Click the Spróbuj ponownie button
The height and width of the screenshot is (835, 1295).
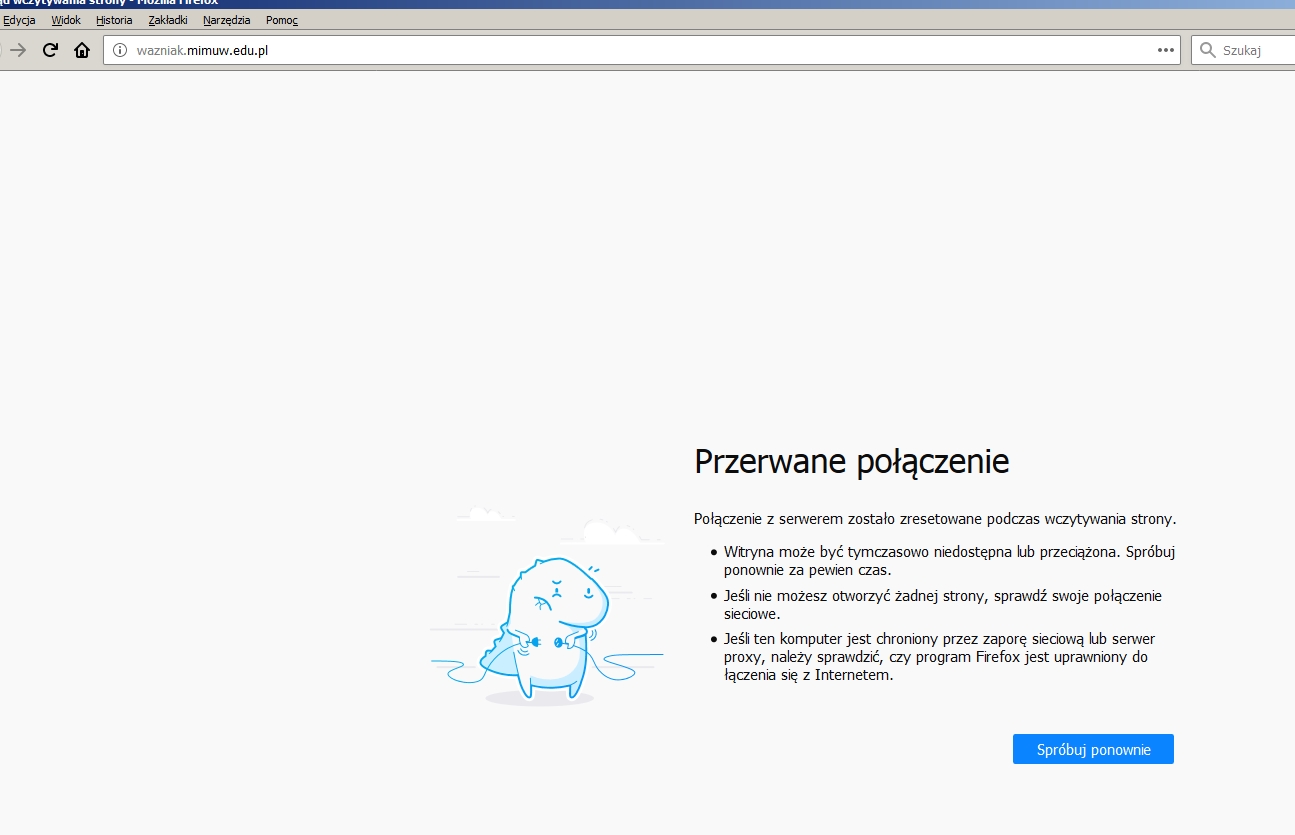pyautogui.click(x=1093, y=749)
